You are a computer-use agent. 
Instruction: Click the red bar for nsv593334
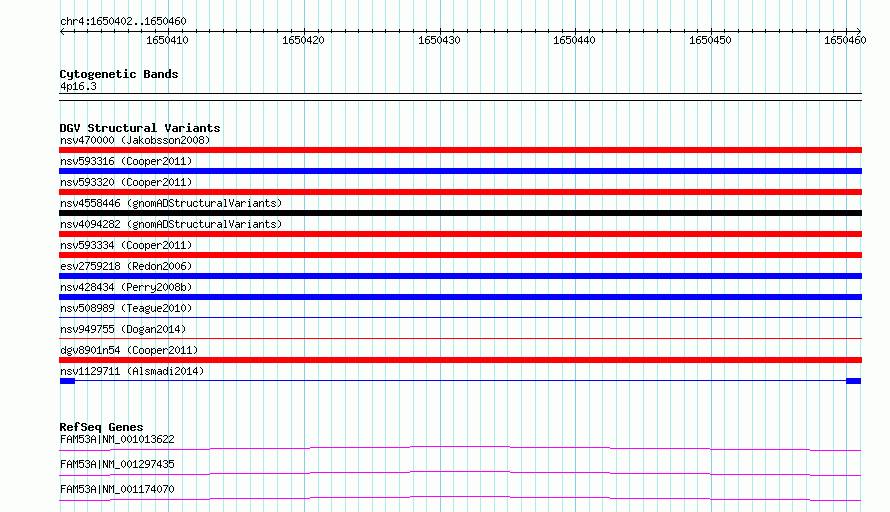460,255
